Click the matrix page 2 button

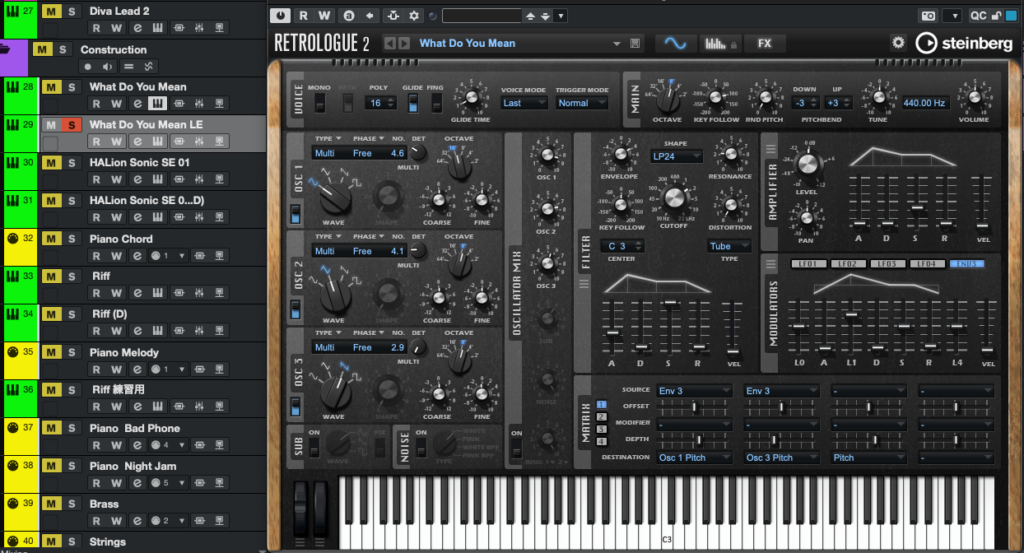click(601, 417)
